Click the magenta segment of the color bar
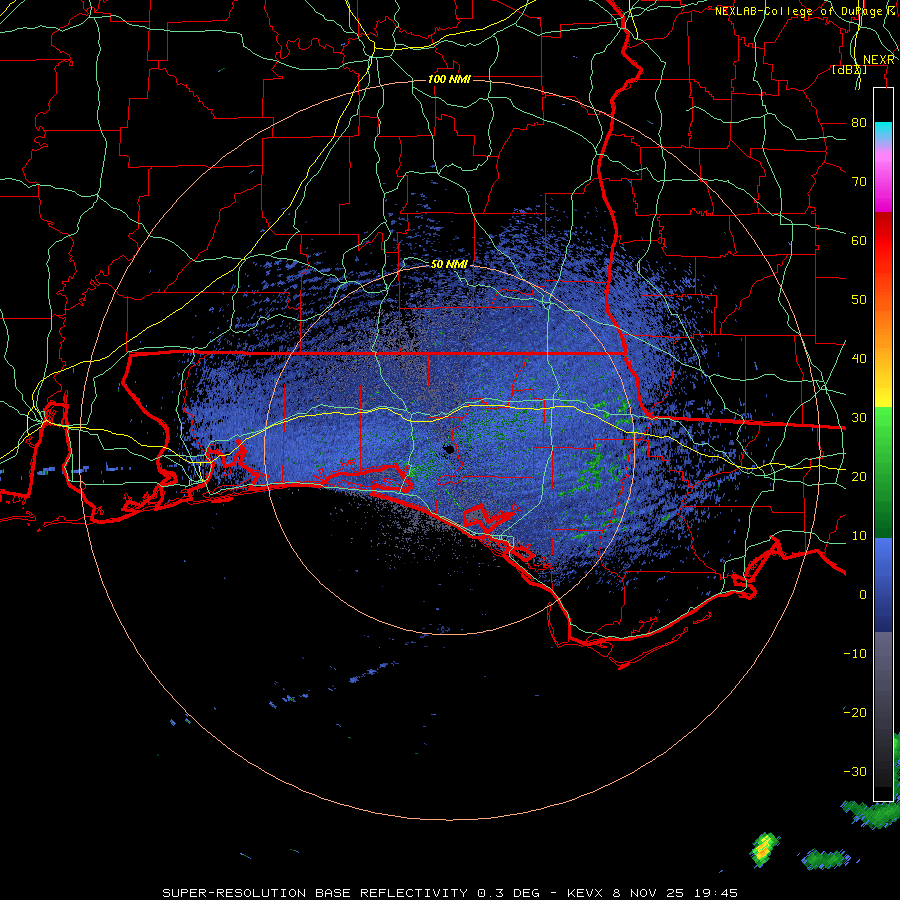Image resolution: width=900 pixels, height=900 pixels. (x=883, y=192)
